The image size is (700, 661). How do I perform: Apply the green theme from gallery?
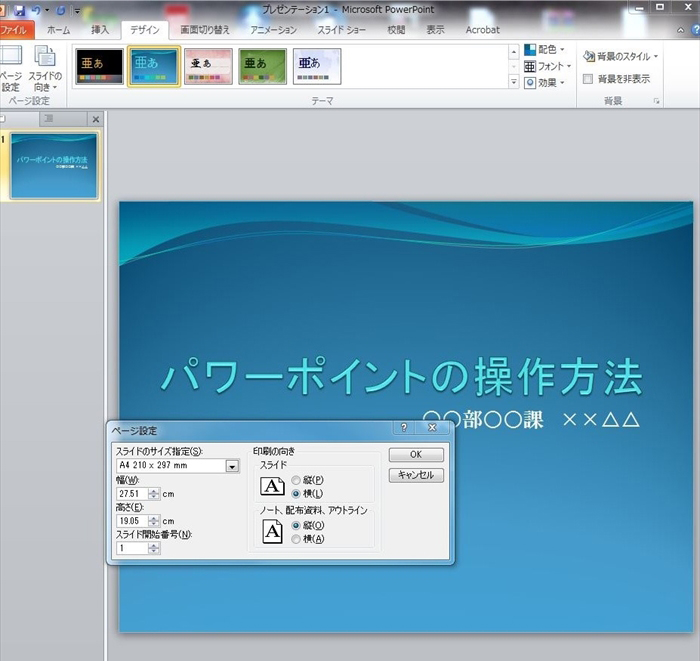tap(262, 66)
